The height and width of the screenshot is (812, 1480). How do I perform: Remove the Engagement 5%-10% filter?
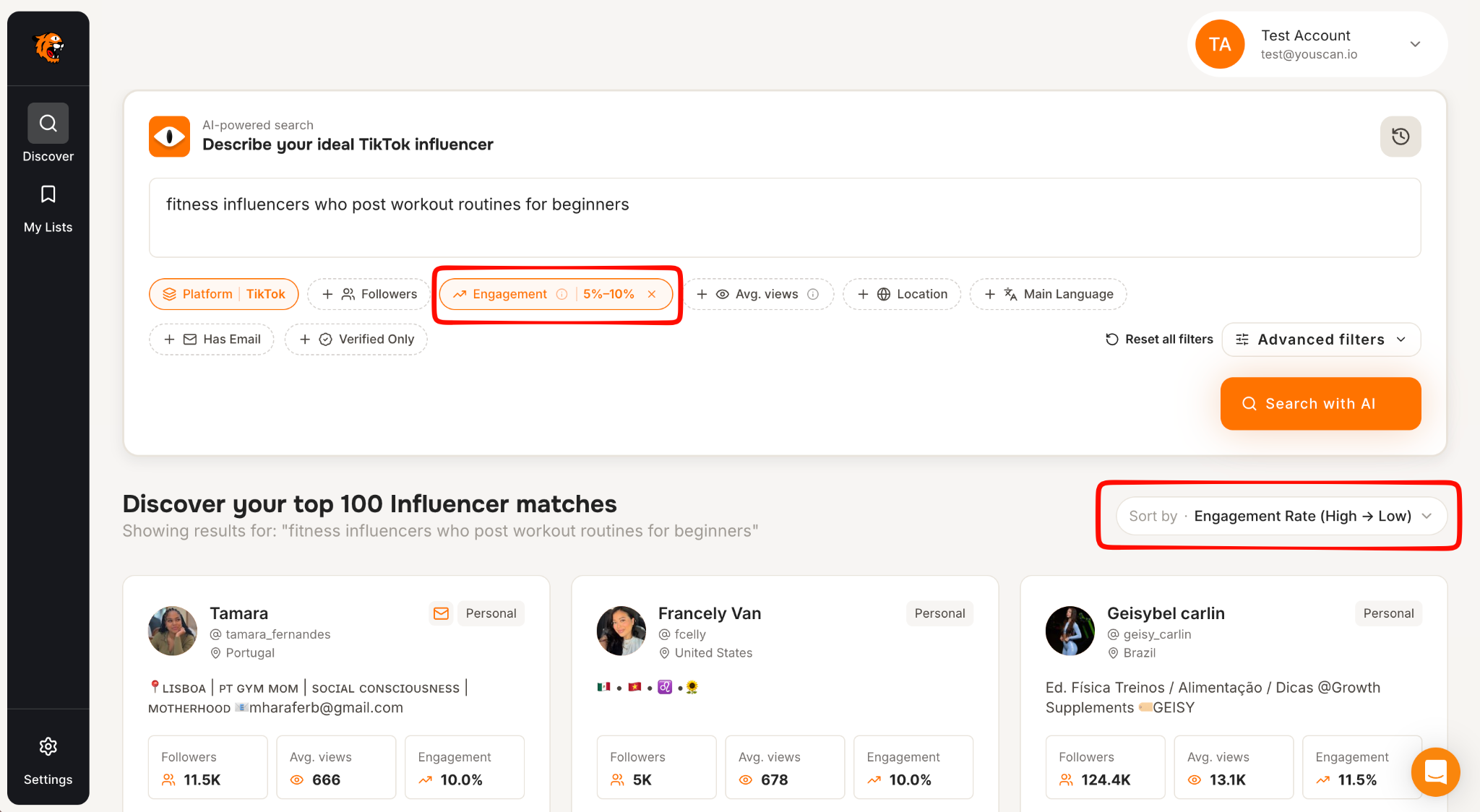pyautogui.click(x=652, y=294)
